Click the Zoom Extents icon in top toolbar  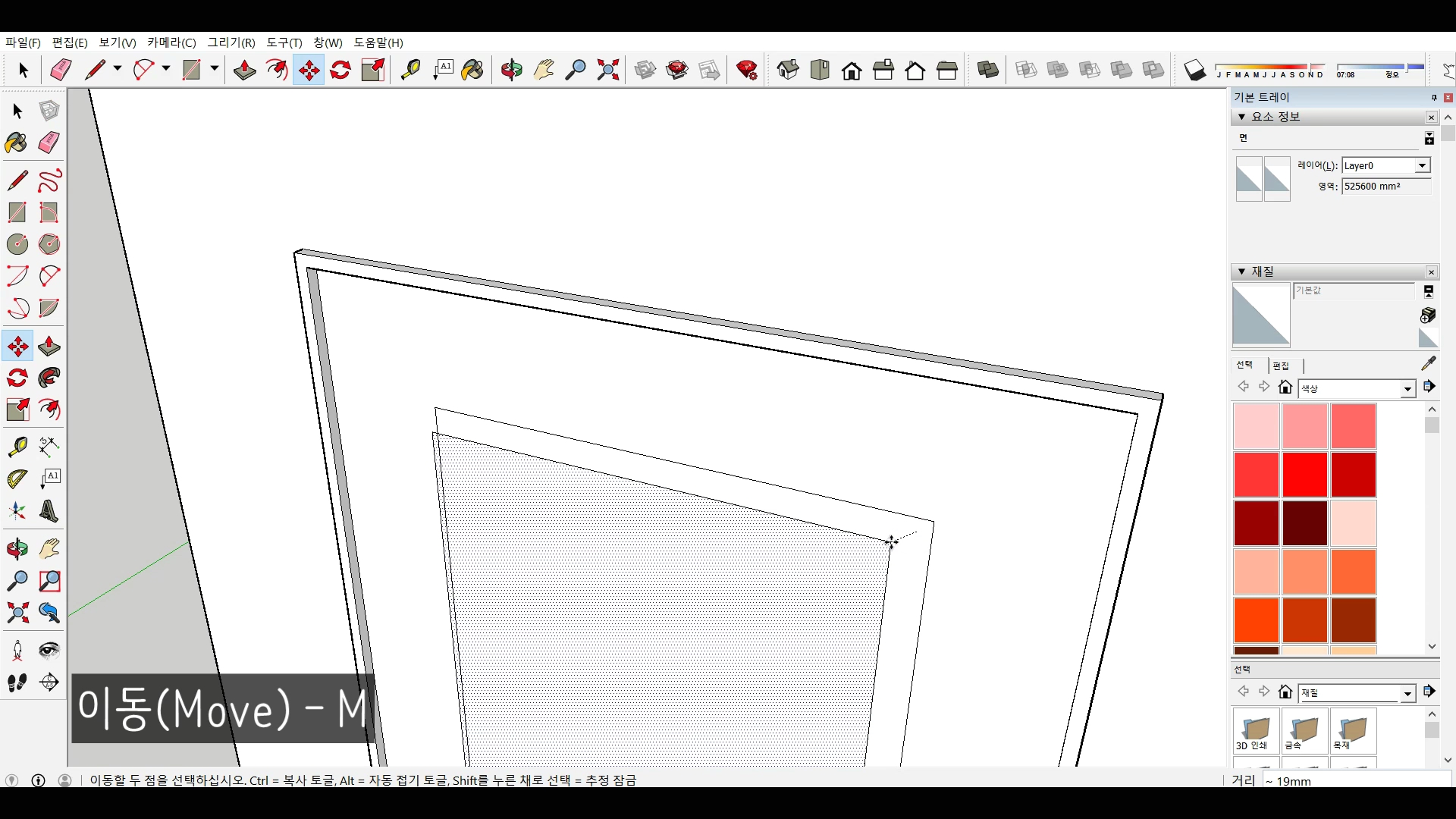(x=607, y=70)
